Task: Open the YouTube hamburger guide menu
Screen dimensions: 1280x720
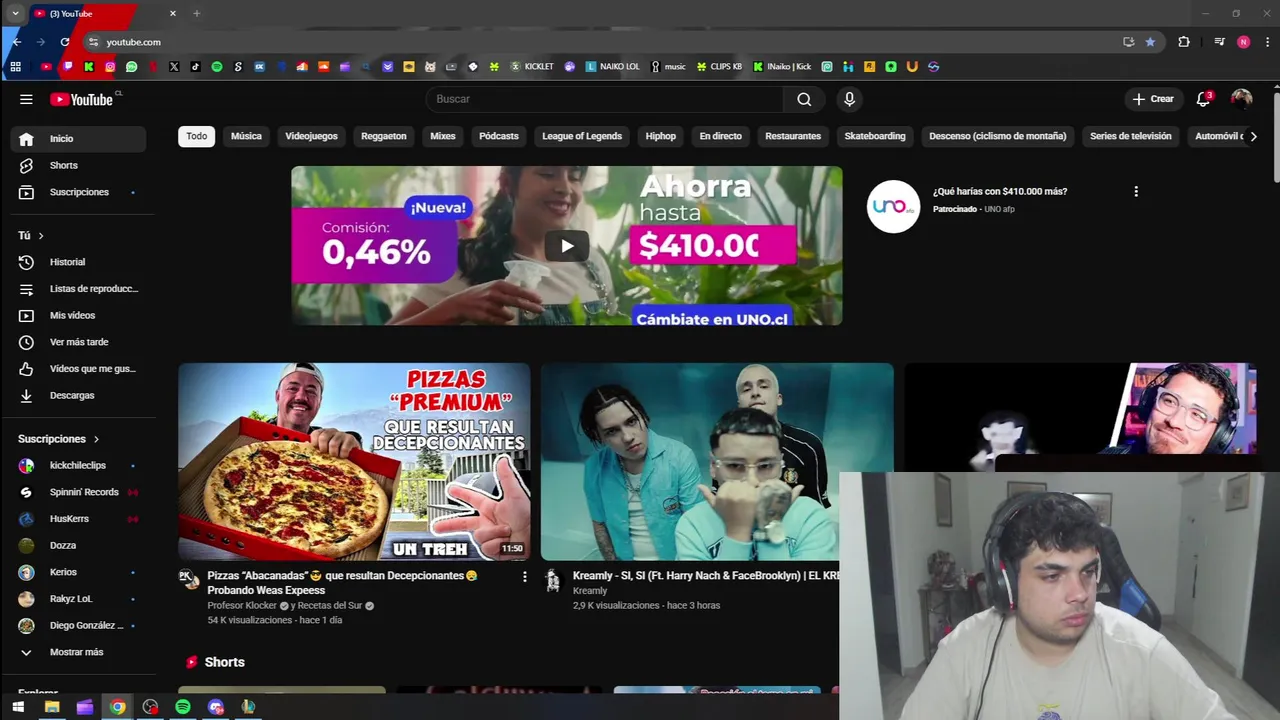Action: [26, 99]
